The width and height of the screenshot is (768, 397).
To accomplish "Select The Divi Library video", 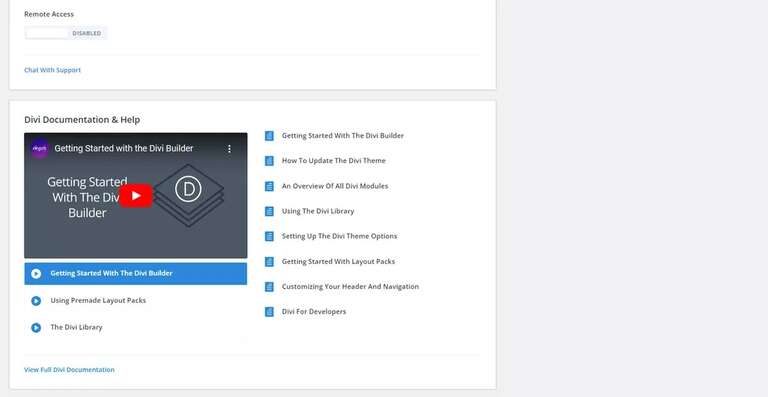I will coord(76,327).
